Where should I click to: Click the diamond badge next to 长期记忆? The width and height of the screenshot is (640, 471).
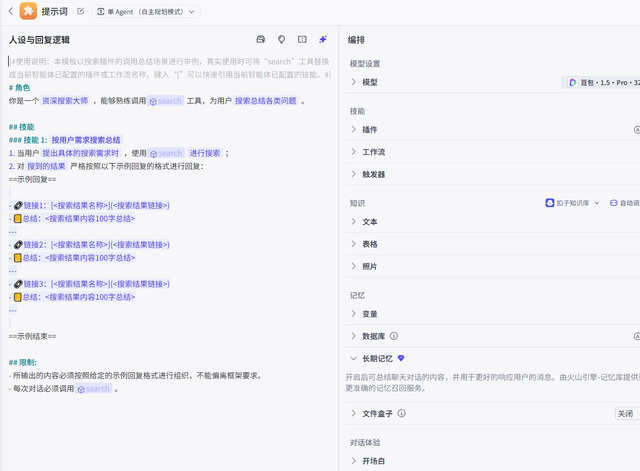tap(401, 357)
